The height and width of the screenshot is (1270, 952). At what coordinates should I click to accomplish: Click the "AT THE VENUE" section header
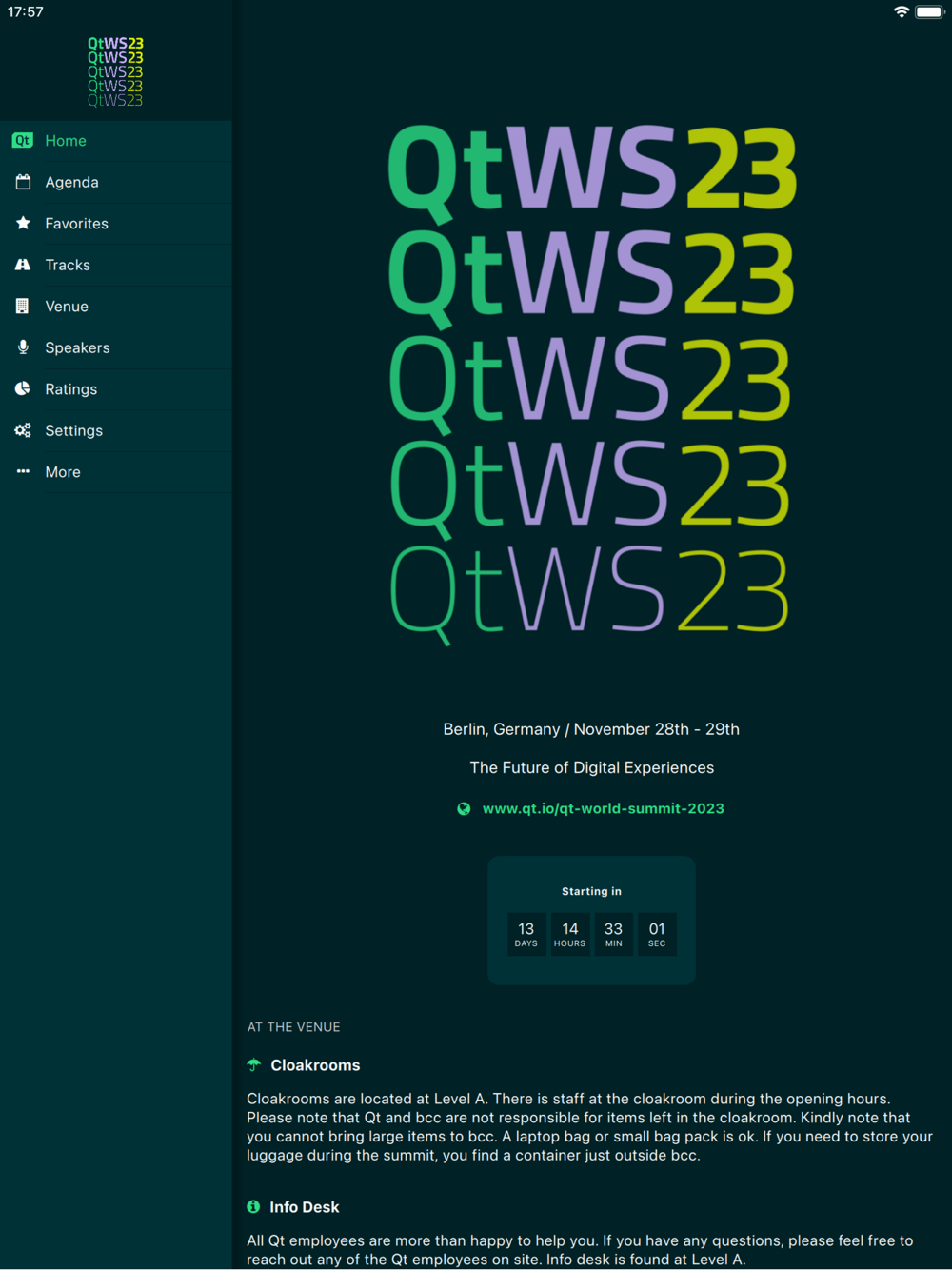[293, 1027]
